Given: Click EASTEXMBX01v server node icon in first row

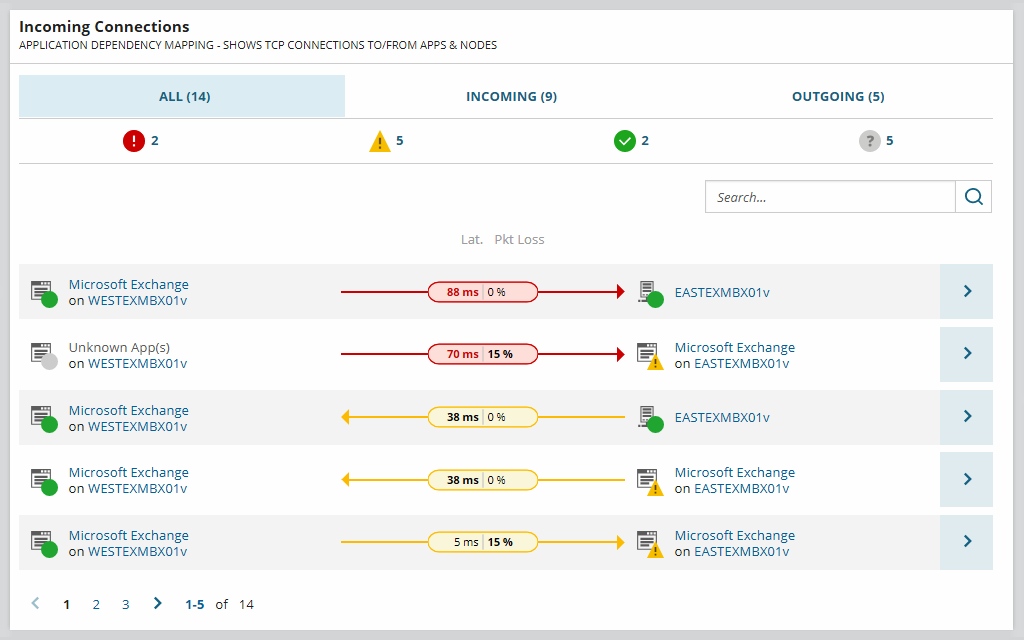Looking at the screenshot, I should (650, 293).
